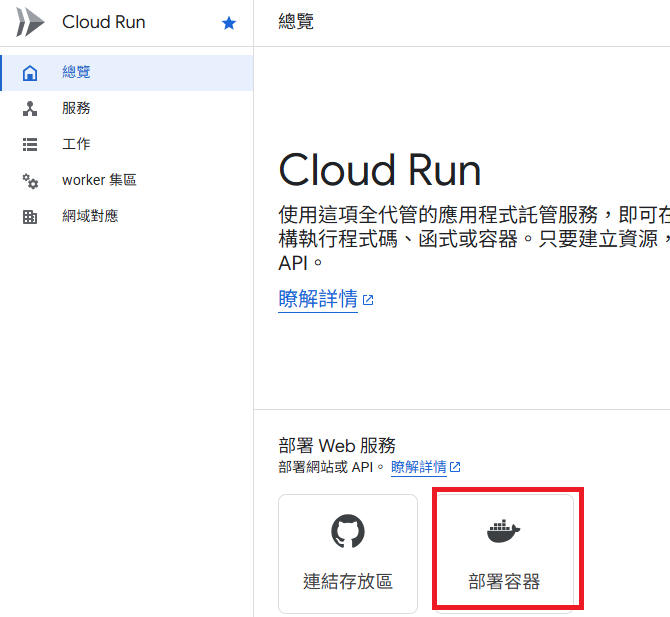
Task: Click the GitHub icon in the 連結存放區 card
Action: coord(347,531)
